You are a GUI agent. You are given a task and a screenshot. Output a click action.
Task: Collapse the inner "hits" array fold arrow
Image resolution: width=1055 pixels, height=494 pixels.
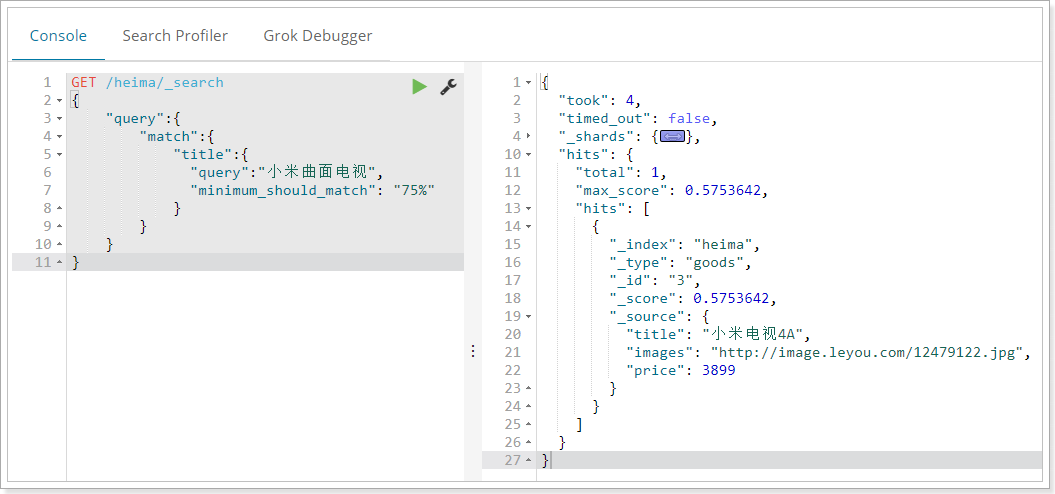point(529,209)
